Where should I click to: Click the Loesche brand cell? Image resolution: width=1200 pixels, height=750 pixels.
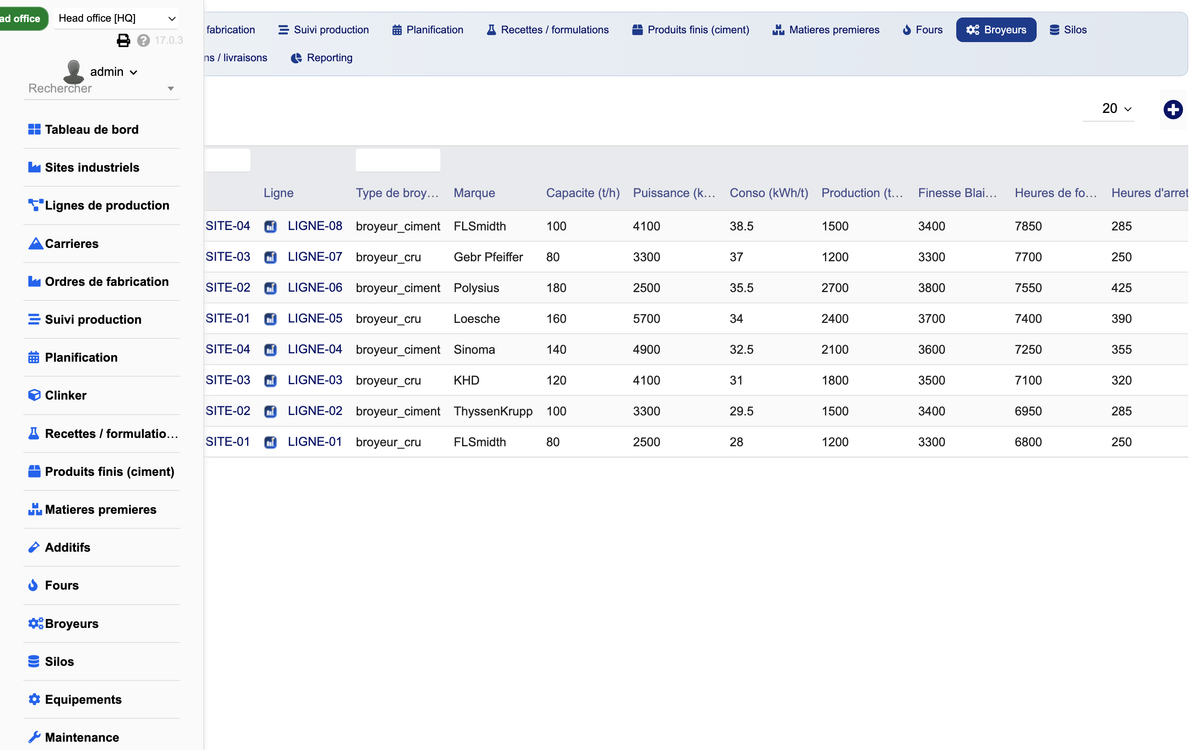tap(477, 319)
